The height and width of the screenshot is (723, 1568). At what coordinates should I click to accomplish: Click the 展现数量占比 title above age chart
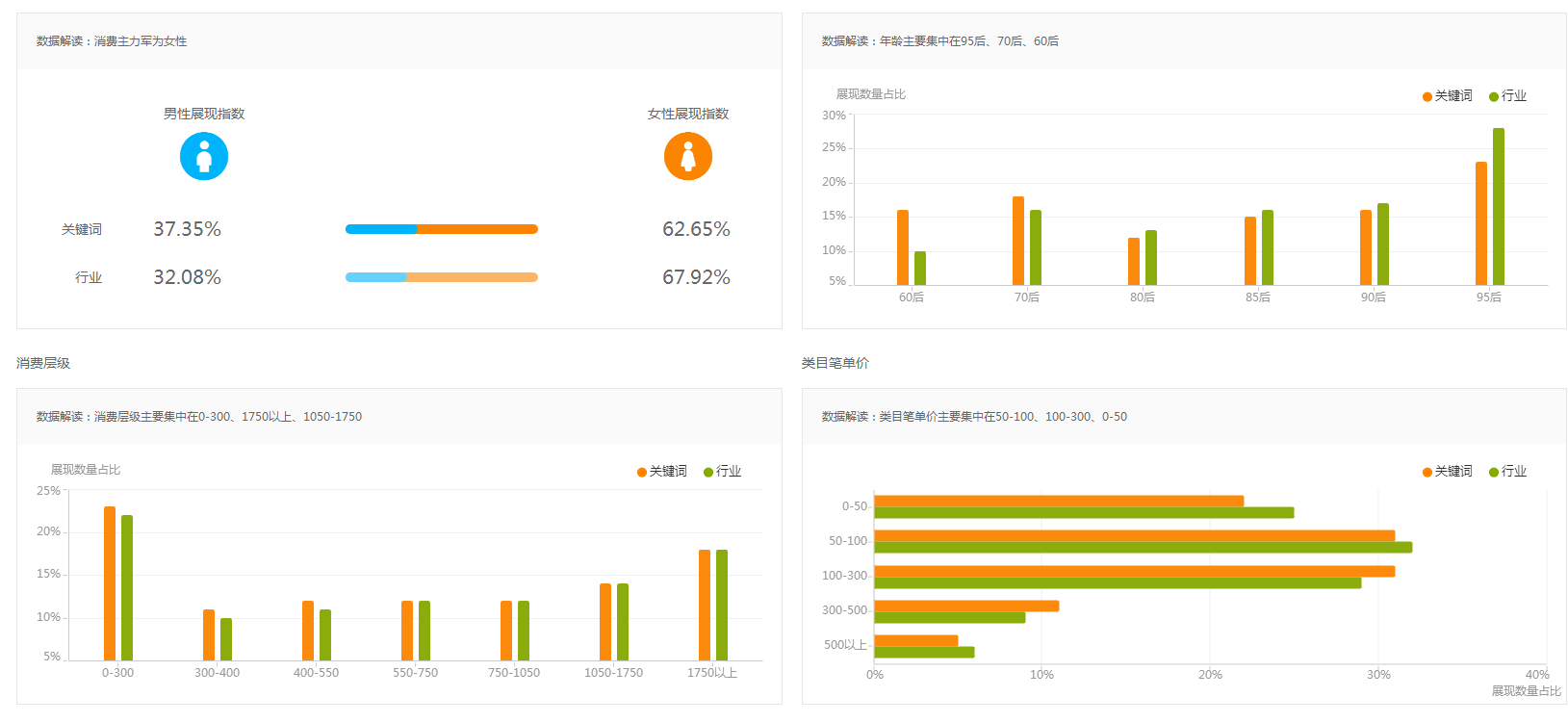click(871, 94)
